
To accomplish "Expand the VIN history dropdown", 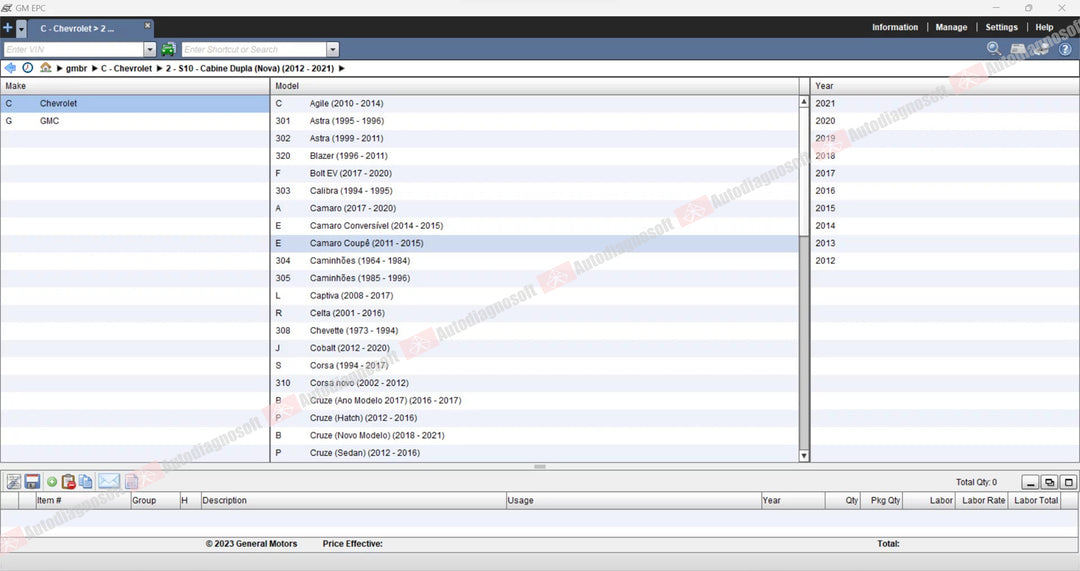I will point(149,50).
